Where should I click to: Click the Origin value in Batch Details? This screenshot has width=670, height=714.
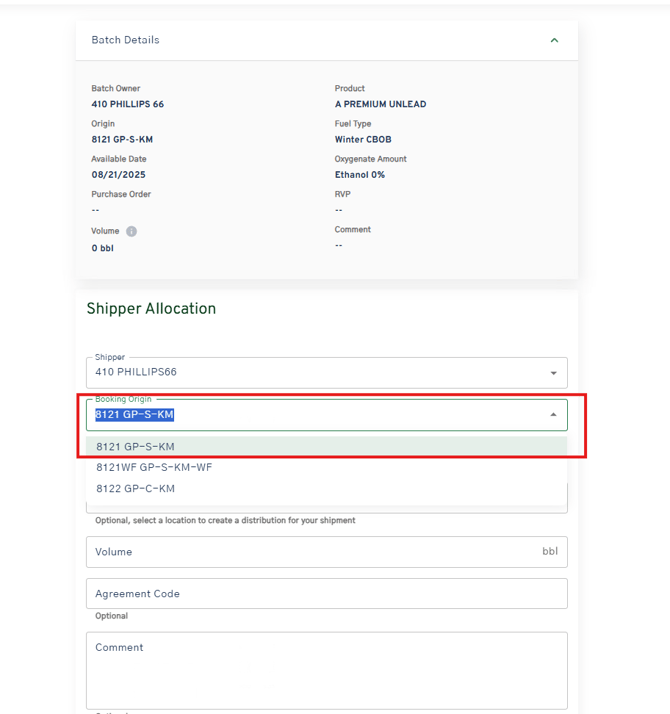[122, 140]
